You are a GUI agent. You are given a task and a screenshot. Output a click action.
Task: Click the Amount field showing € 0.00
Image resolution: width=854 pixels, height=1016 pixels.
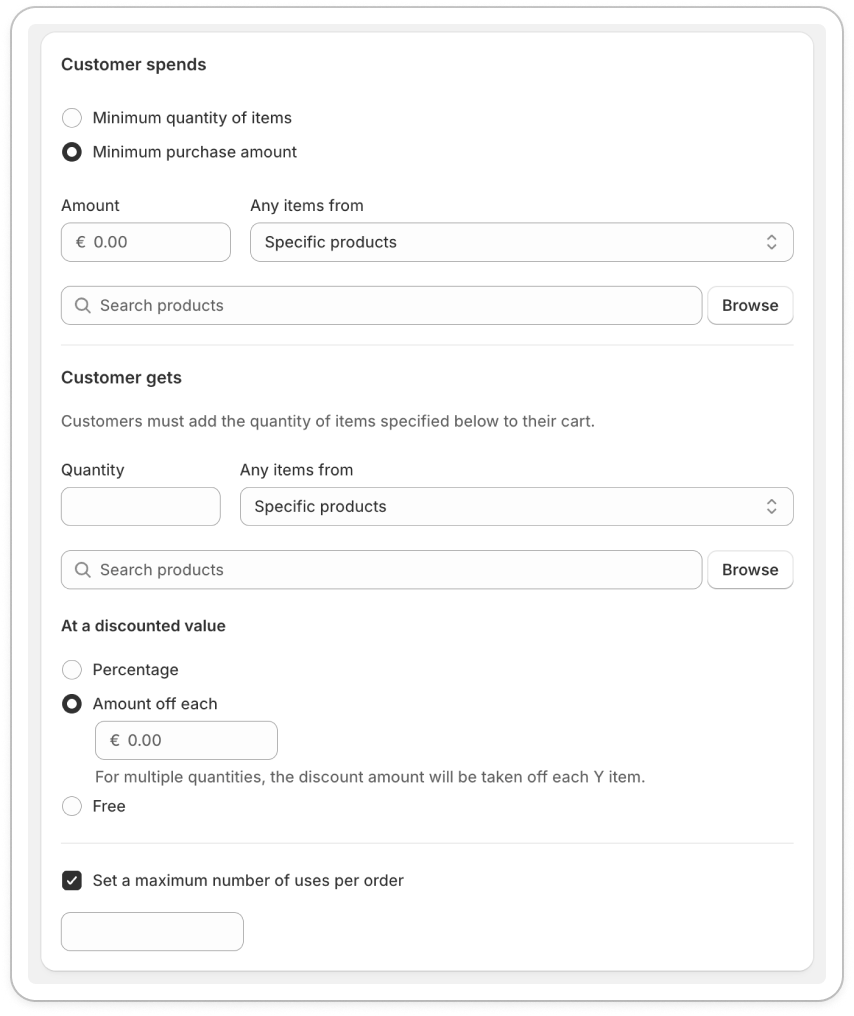pos(145,241)
